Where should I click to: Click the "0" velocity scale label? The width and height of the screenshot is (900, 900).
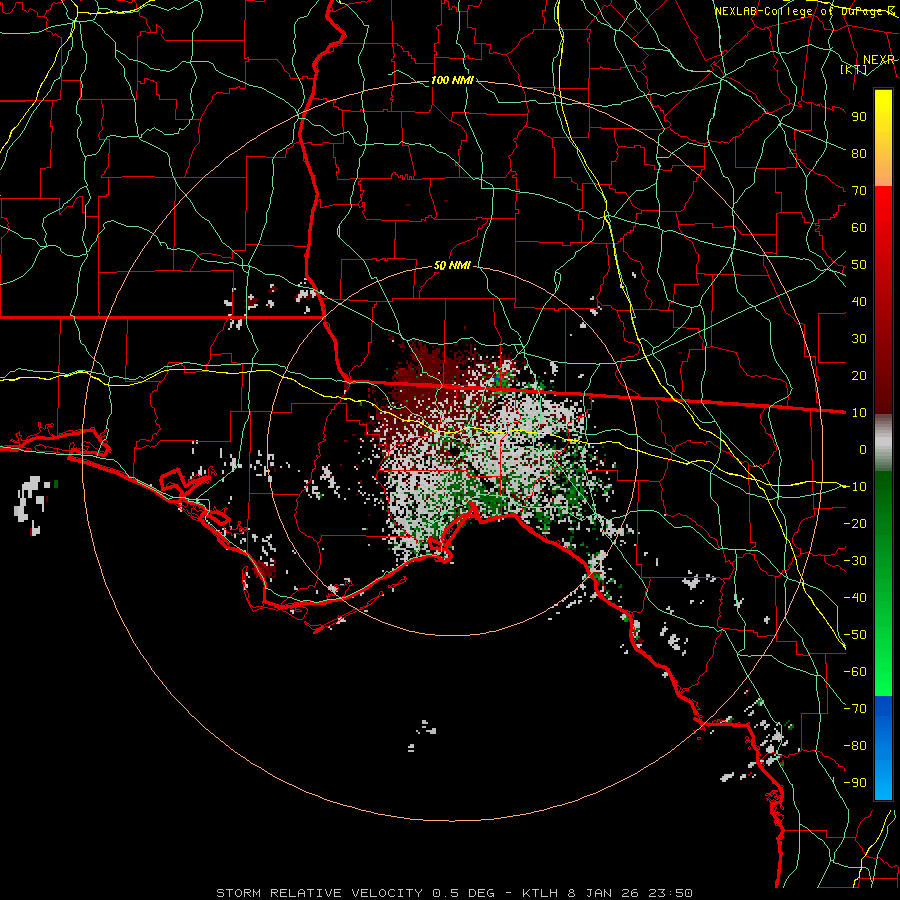pyautogui.click(x=863, y=449)
